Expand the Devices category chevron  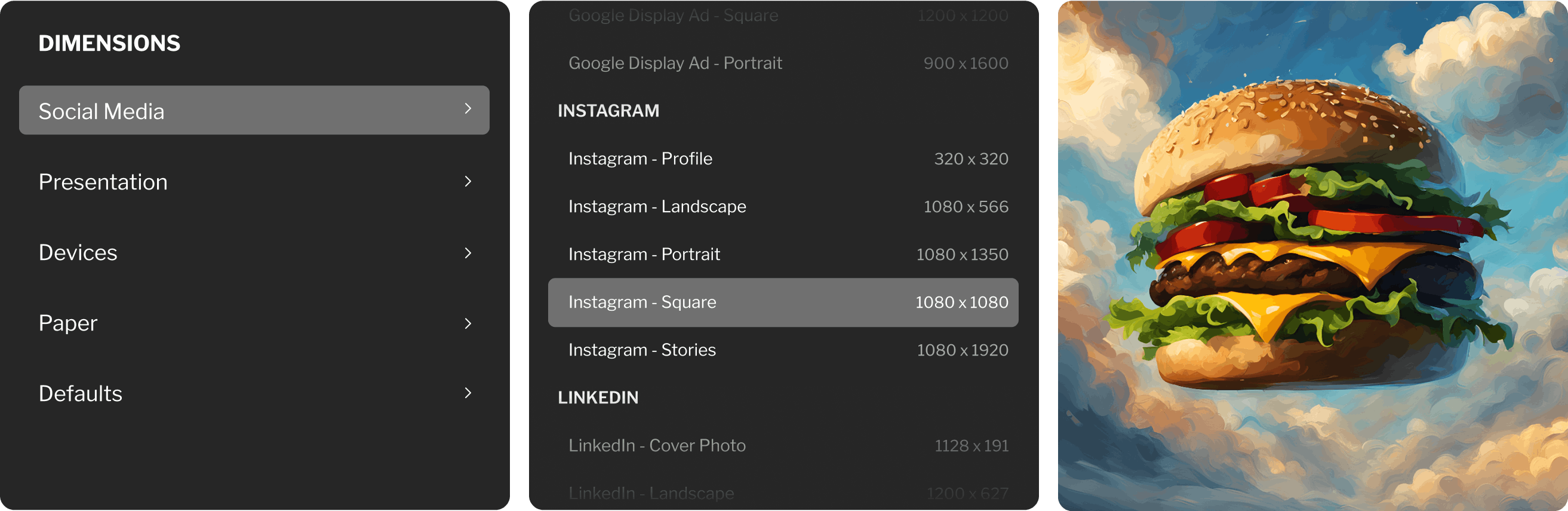pyautogui.click(x=468, y=253)
